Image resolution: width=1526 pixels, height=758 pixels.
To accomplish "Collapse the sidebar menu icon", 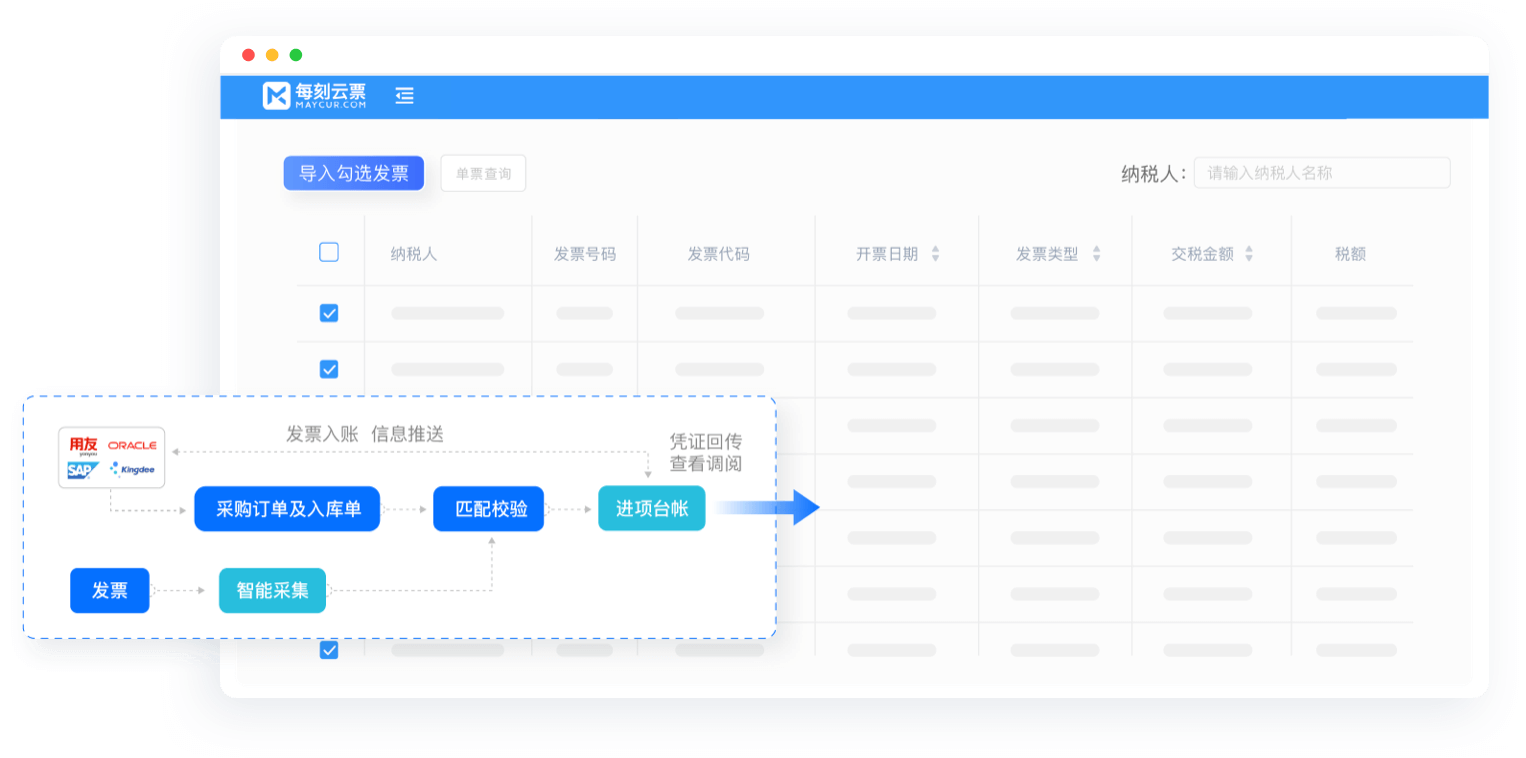I will point(404,96).
